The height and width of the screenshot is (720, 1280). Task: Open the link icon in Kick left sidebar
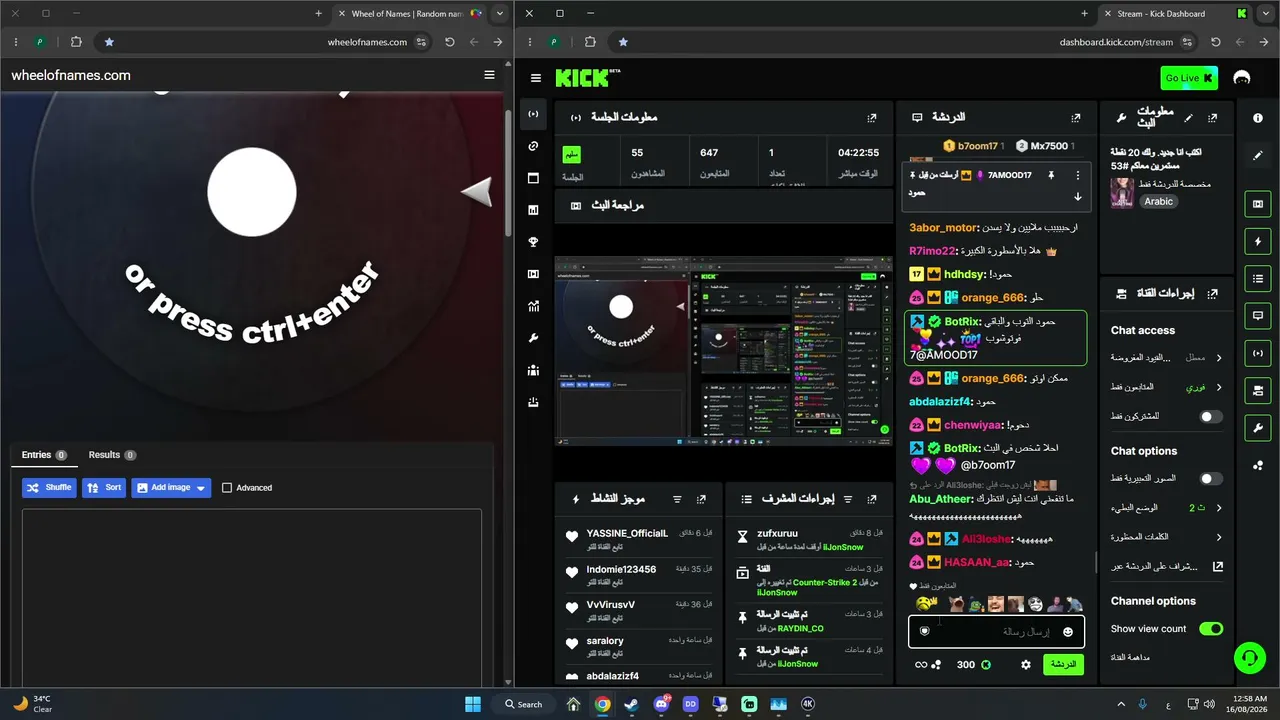click(x=533, y=146)
